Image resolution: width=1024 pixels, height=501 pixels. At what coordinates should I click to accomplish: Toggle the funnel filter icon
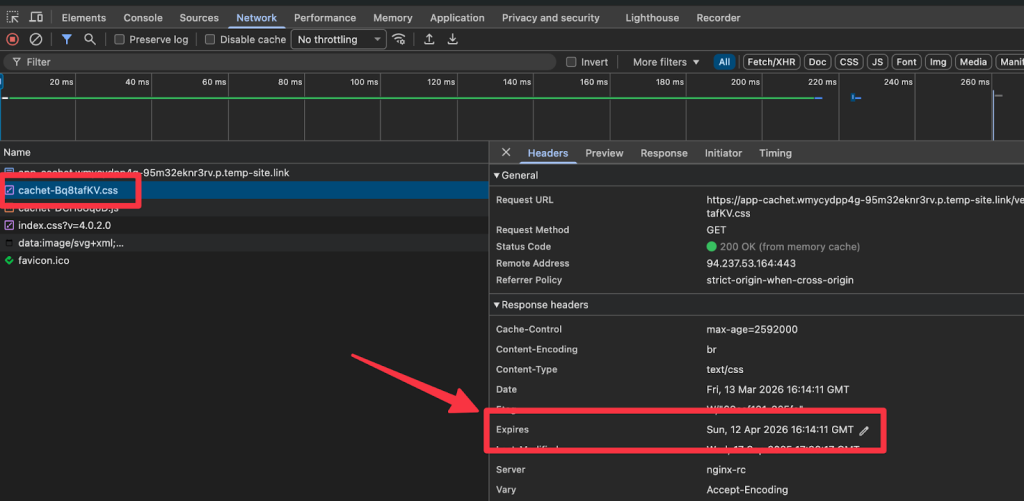[x=67, y=39]
